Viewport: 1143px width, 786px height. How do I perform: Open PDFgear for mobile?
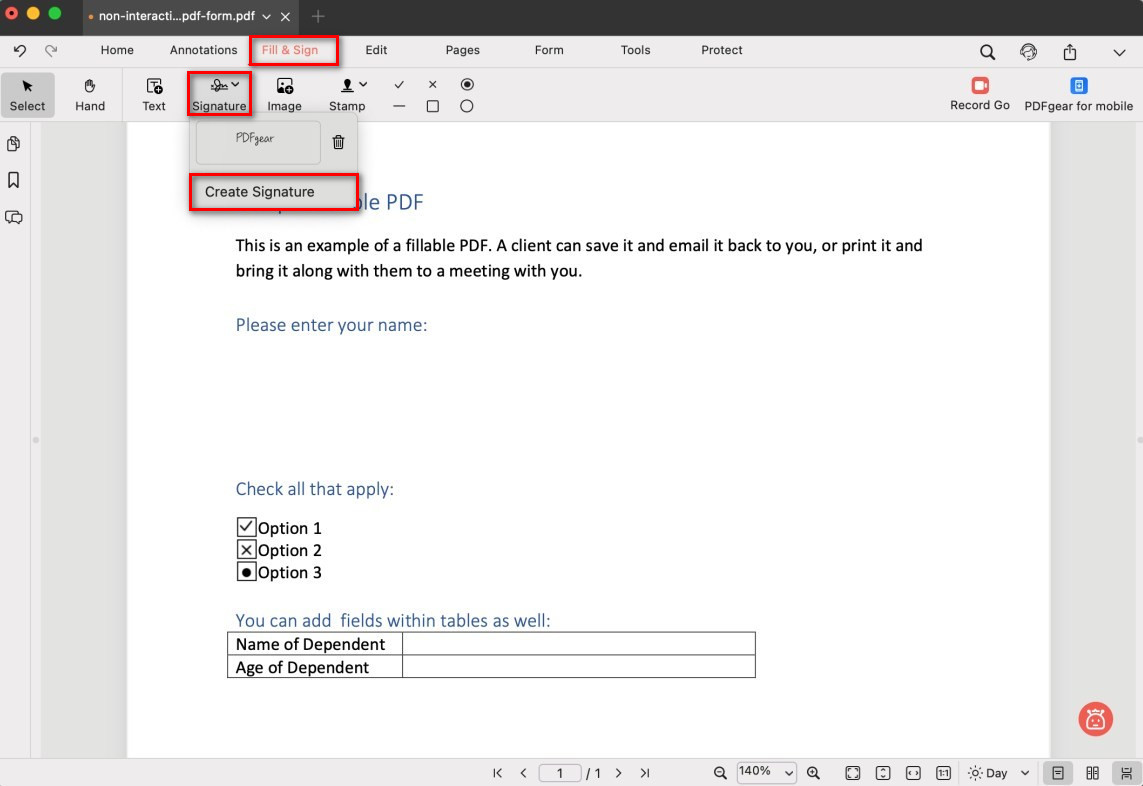point(1078,94)
